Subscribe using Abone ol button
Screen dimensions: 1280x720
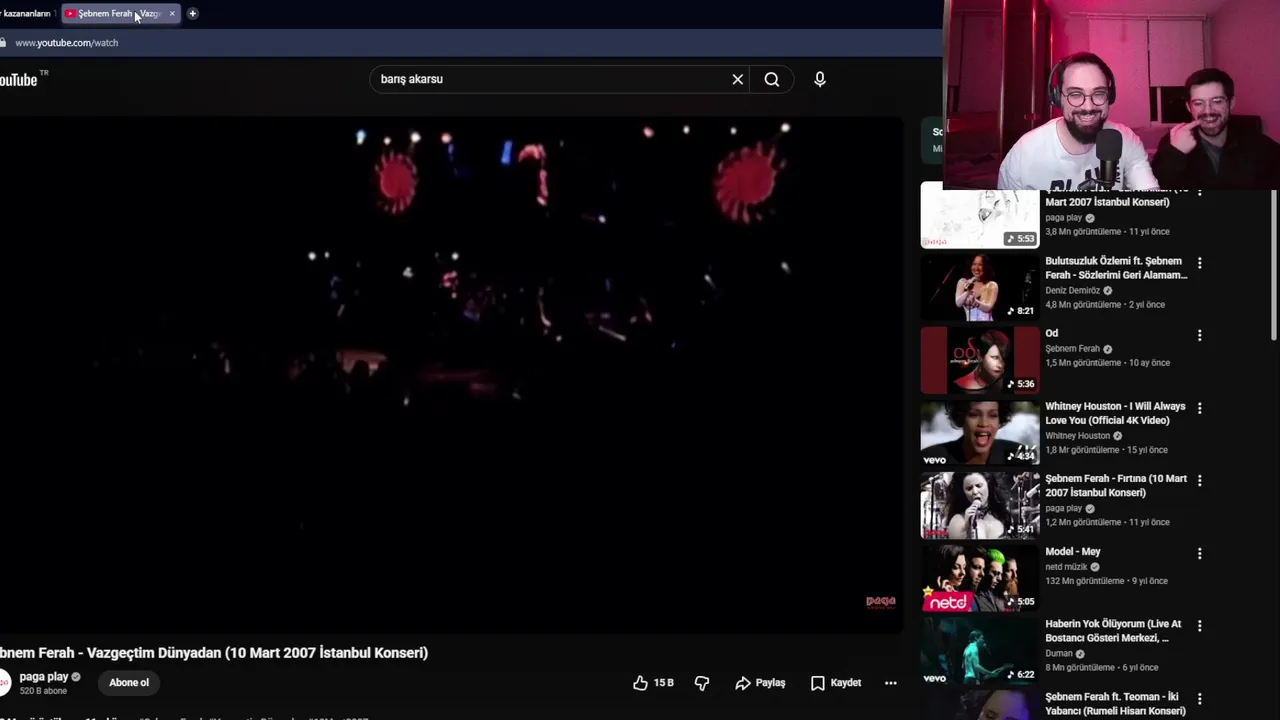pos(129,683)
